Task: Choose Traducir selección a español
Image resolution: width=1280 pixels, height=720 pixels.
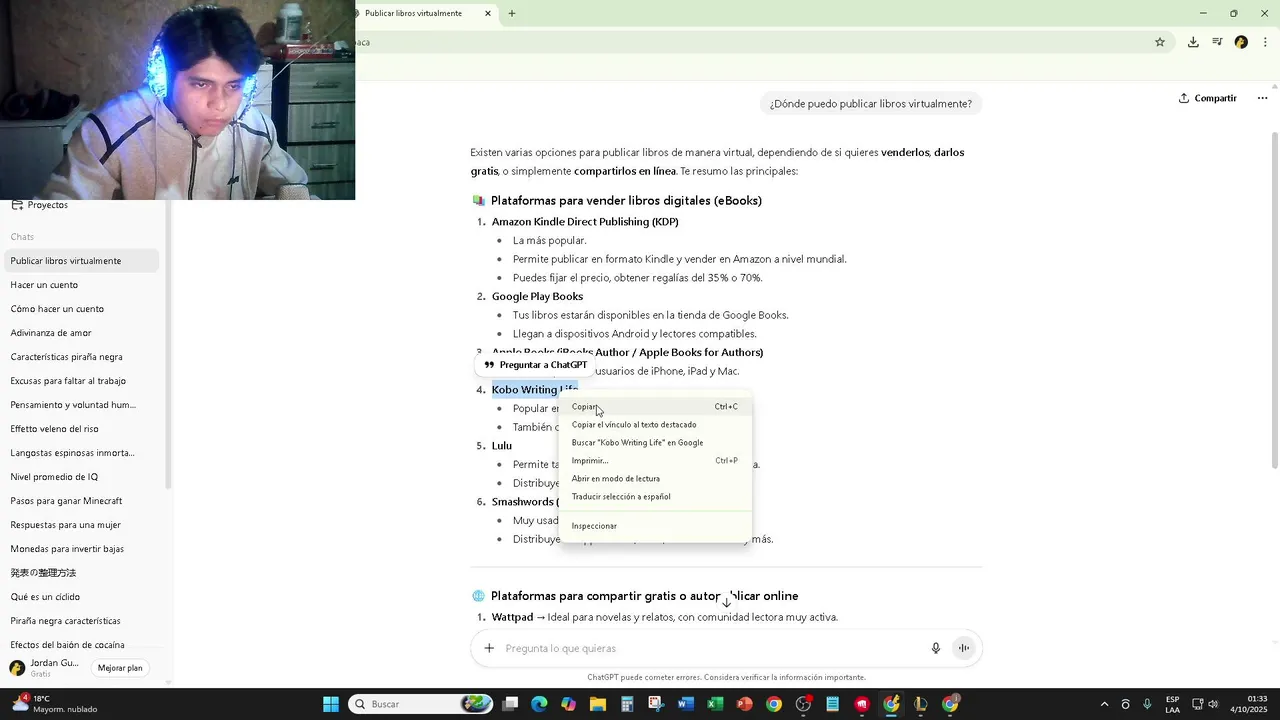Action: point(655,497)
